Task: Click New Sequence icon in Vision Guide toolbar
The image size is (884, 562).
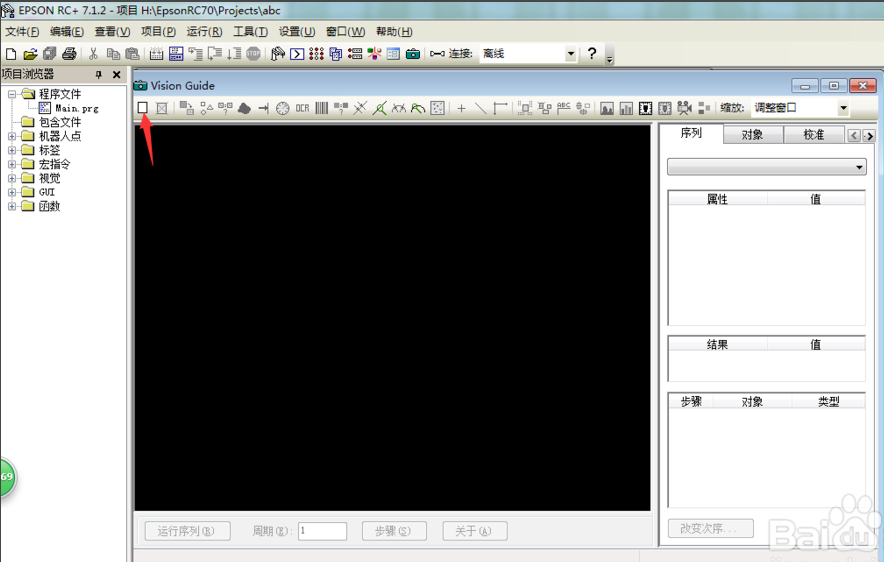Action: 143,108
